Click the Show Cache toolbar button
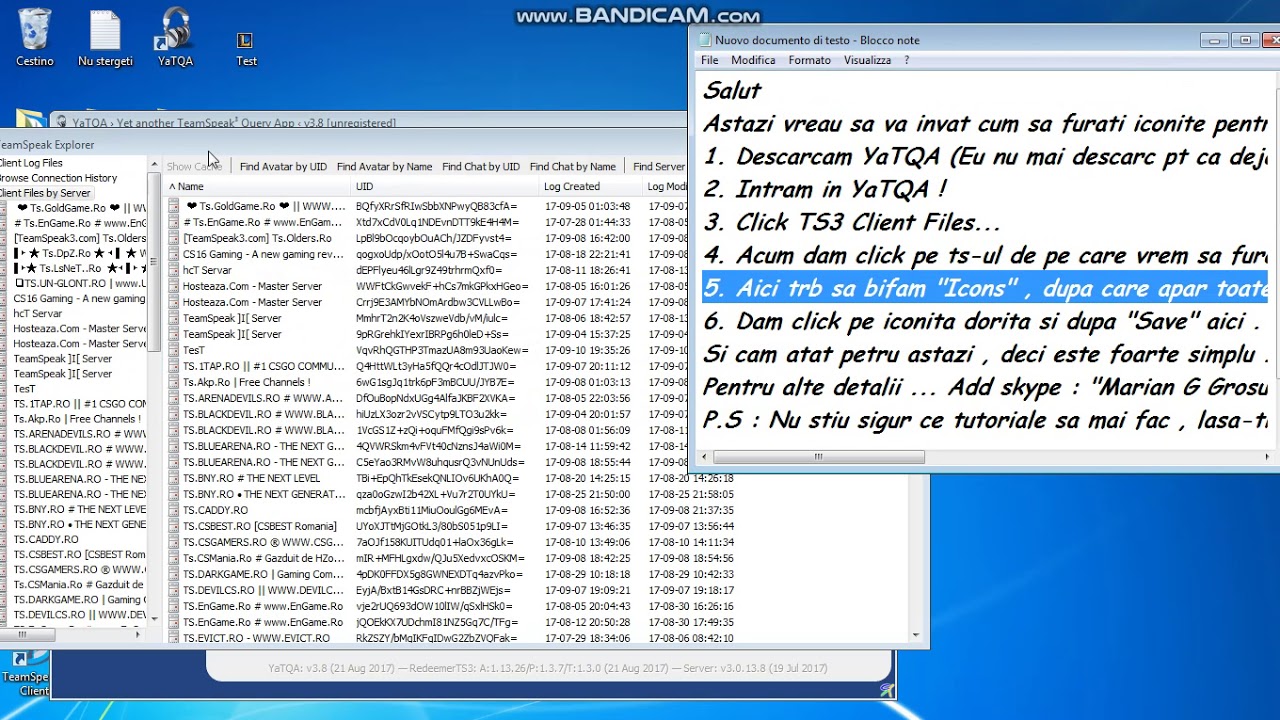 (193, 166)
